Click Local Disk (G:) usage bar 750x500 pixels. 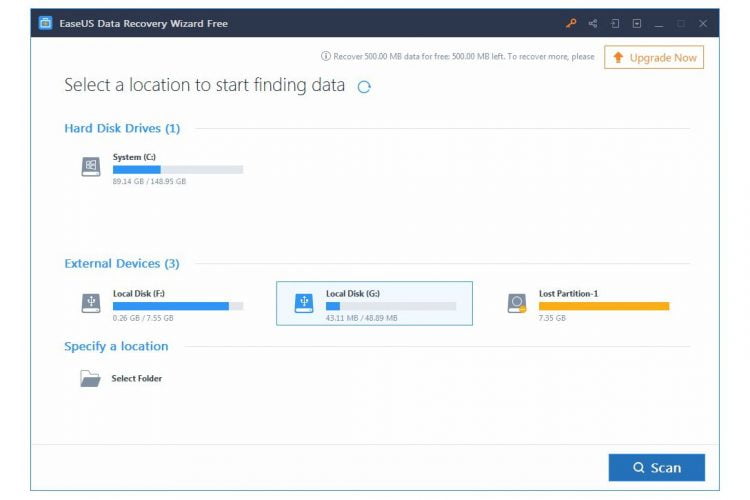pyautogui.click(x=391, y=306)
